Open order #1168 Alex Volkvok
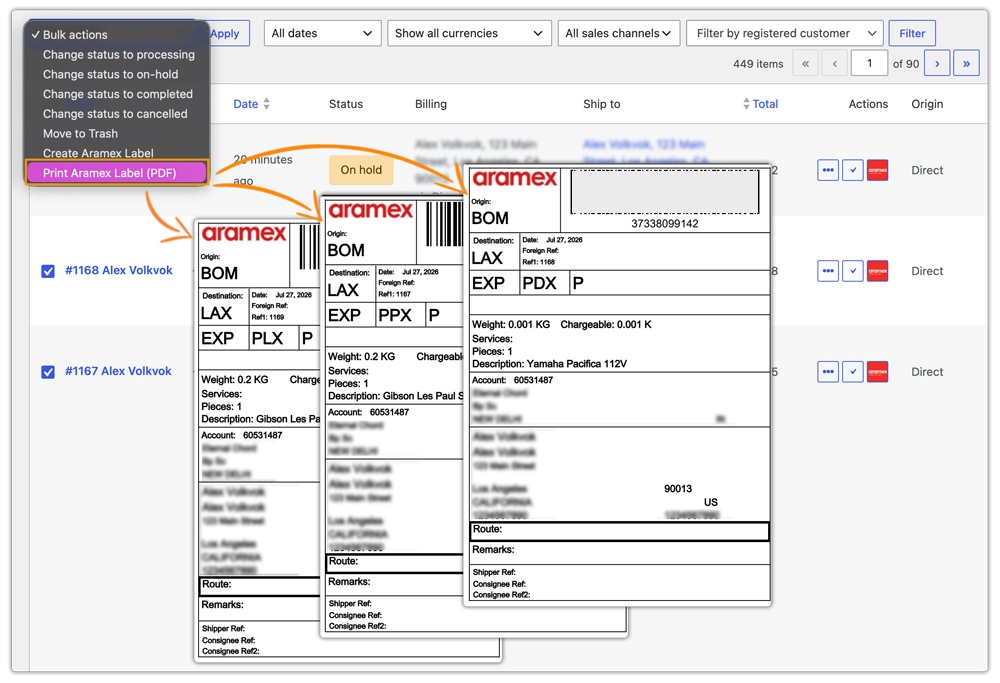This screenshot has height=683, width=1000. [119, 270]
